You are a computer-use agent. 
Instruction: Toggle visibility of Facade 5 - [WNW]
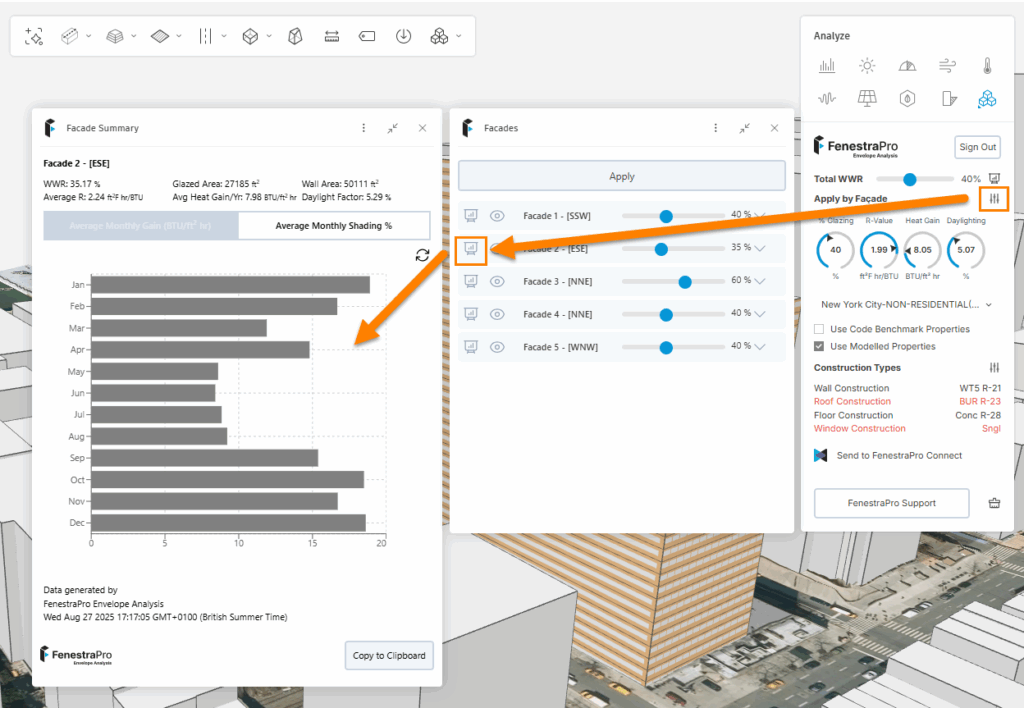pos(497,347)
